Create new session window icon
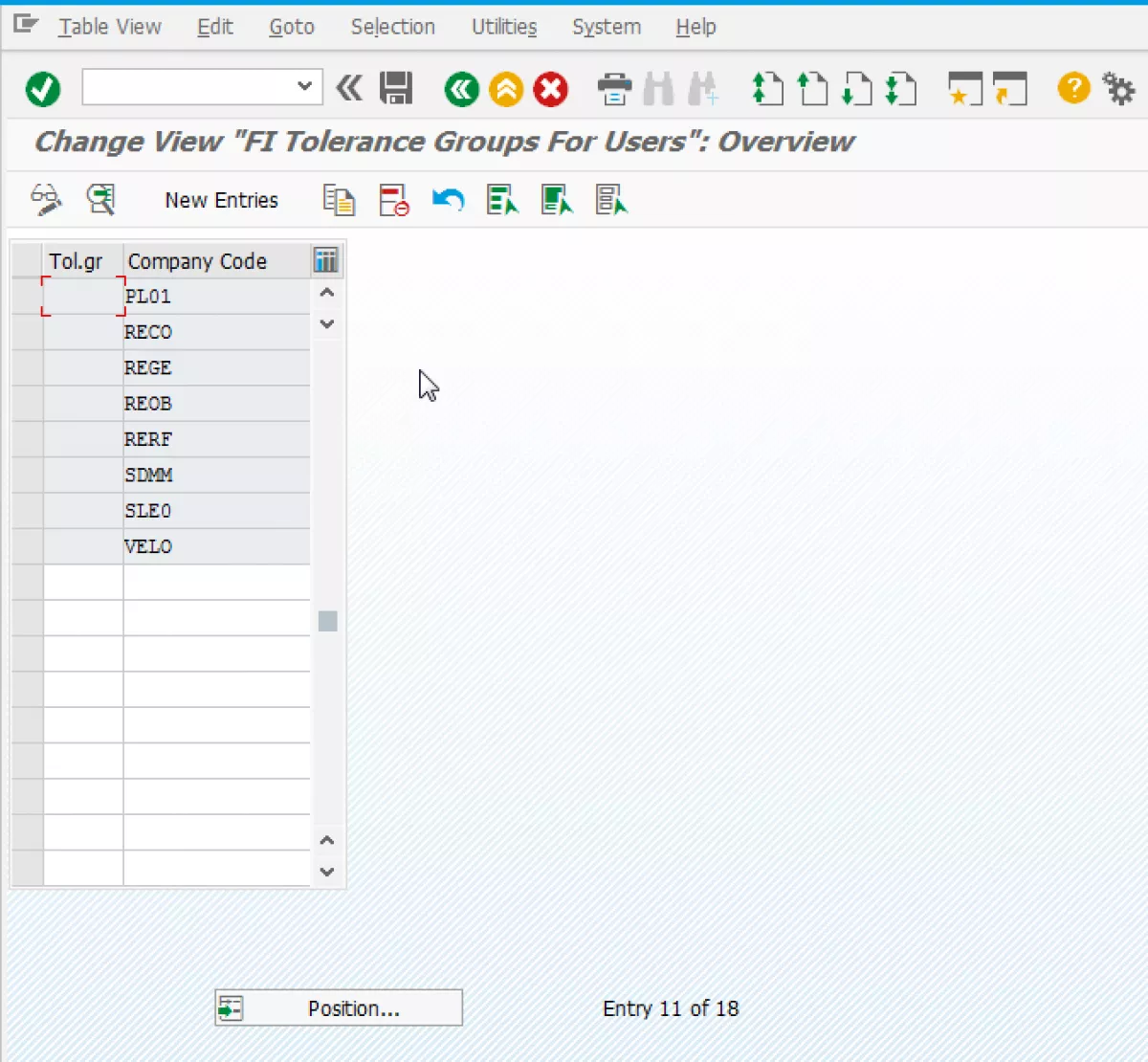Viewport: 1148px width, 1062px height. pyautogui.click(x=965, y=89)
